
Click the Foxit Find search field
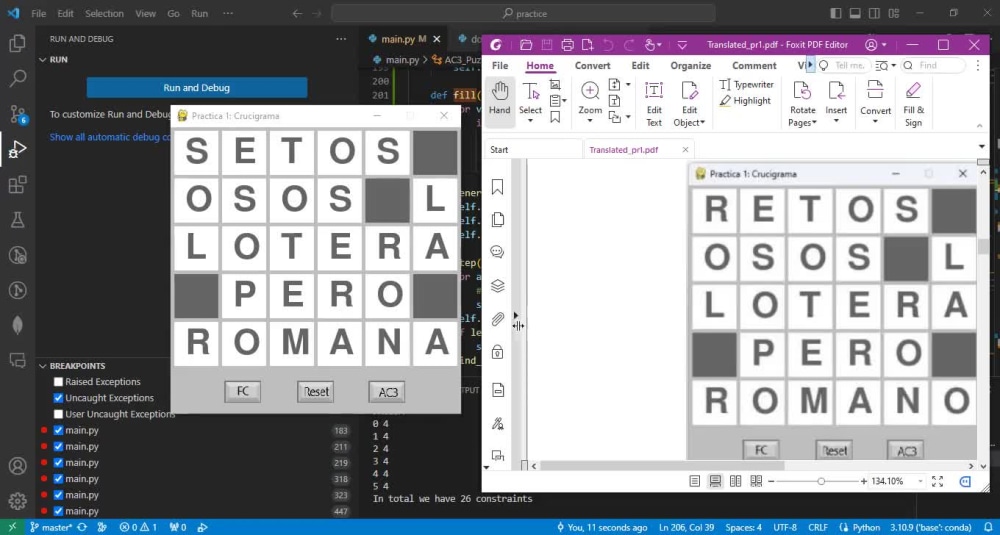tap(934, 65)
